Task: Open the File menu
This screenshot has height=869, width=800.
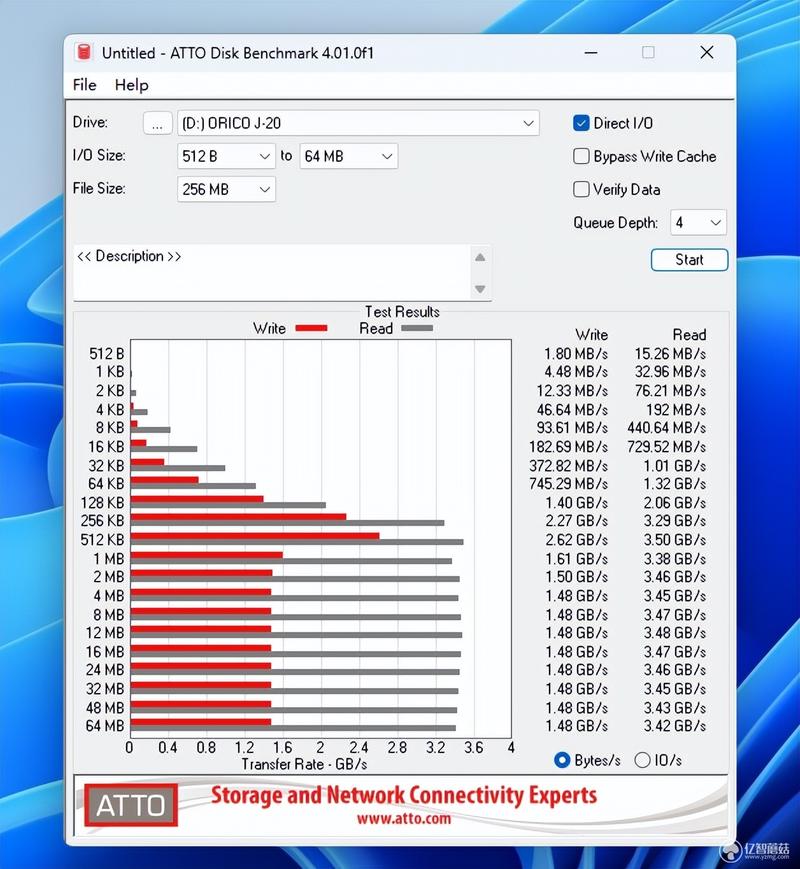Action: (84, 85)
